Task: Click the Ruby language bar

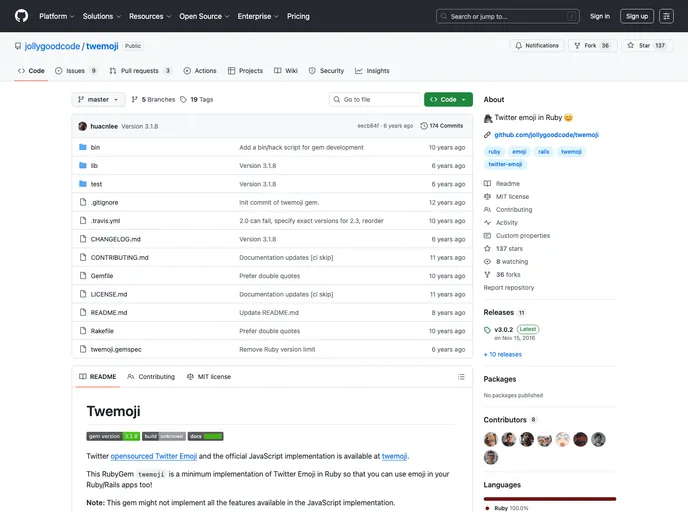Action: tap(550, 499)
